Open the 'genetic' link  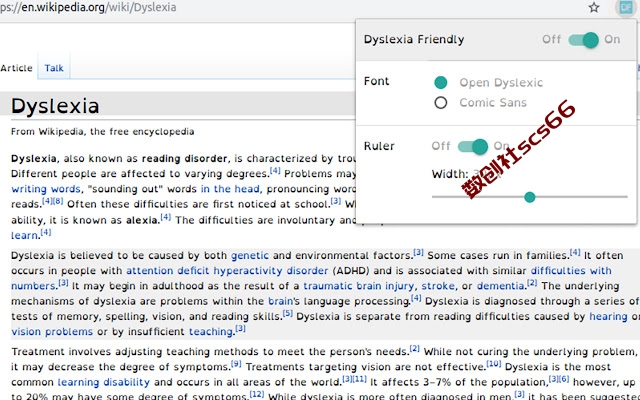tap(250, 256)
